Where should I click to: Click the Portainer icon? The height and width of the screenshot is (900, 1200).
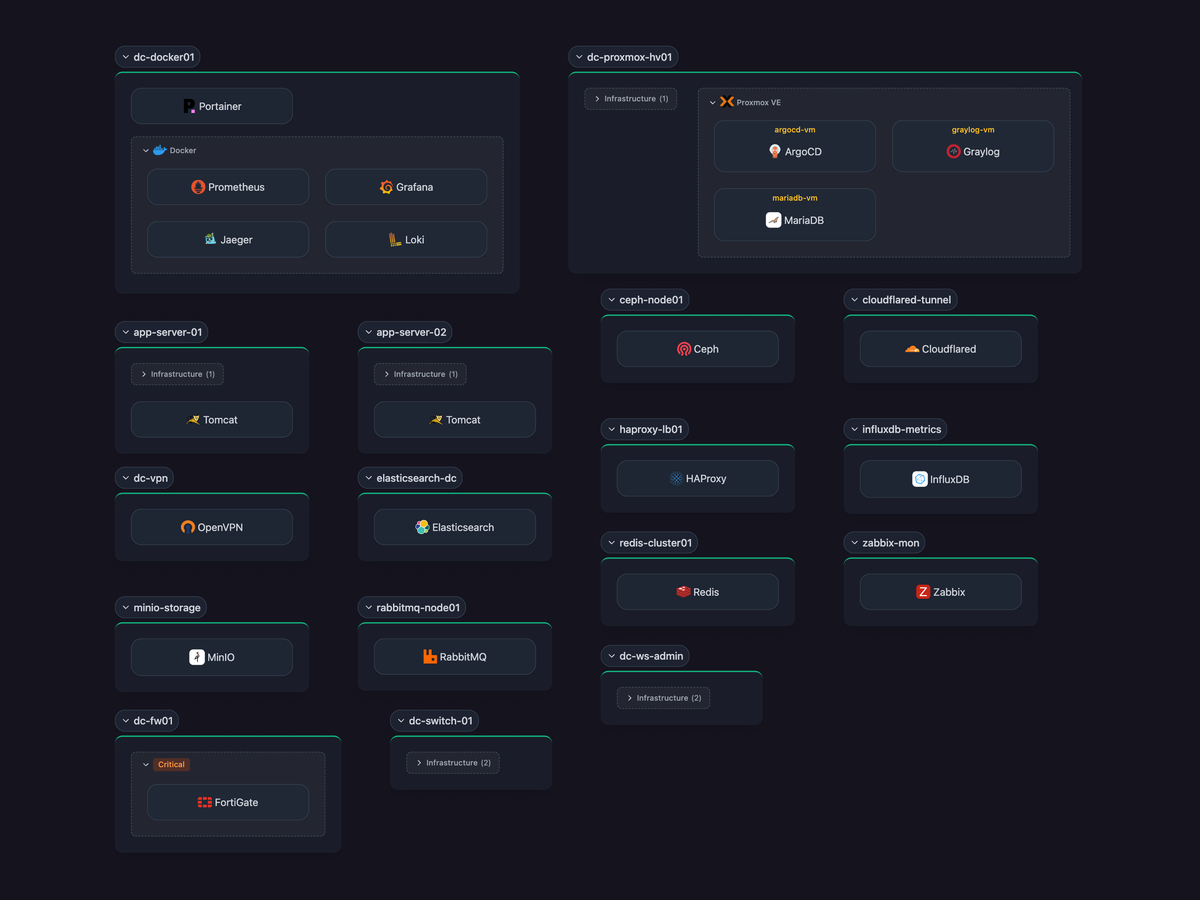190,106
